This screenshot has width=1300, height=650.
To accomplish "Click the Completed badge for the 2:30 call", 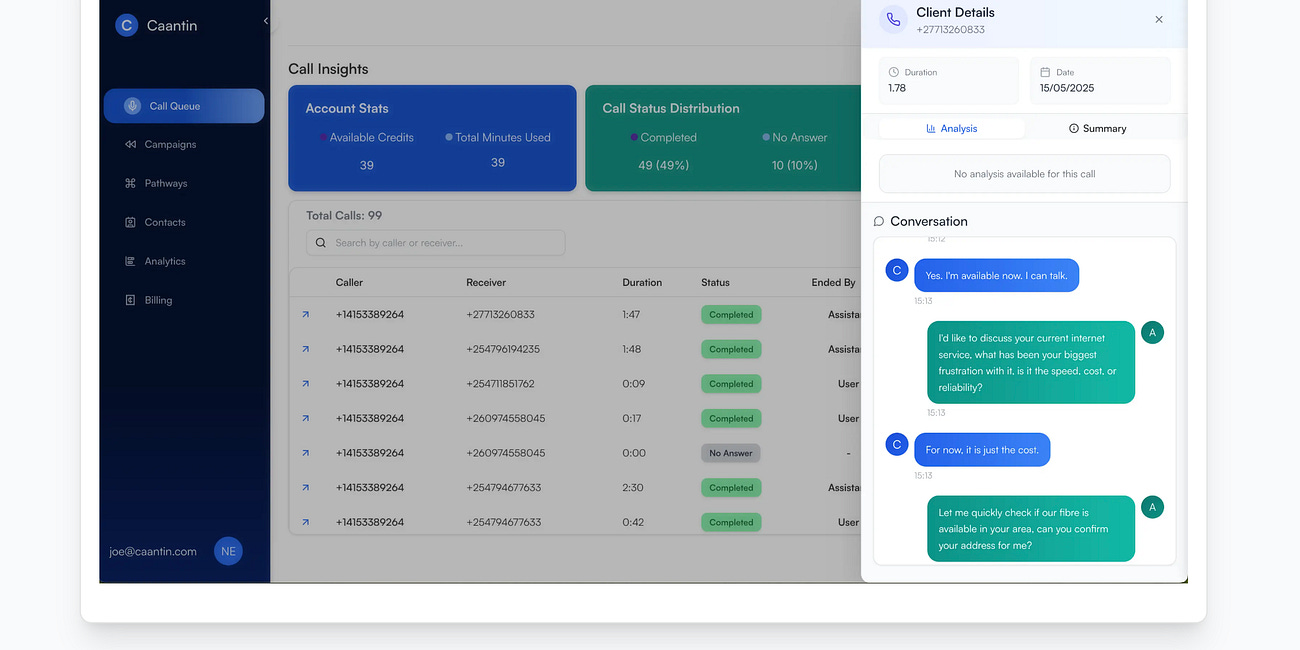I will [x=731, y=488].
